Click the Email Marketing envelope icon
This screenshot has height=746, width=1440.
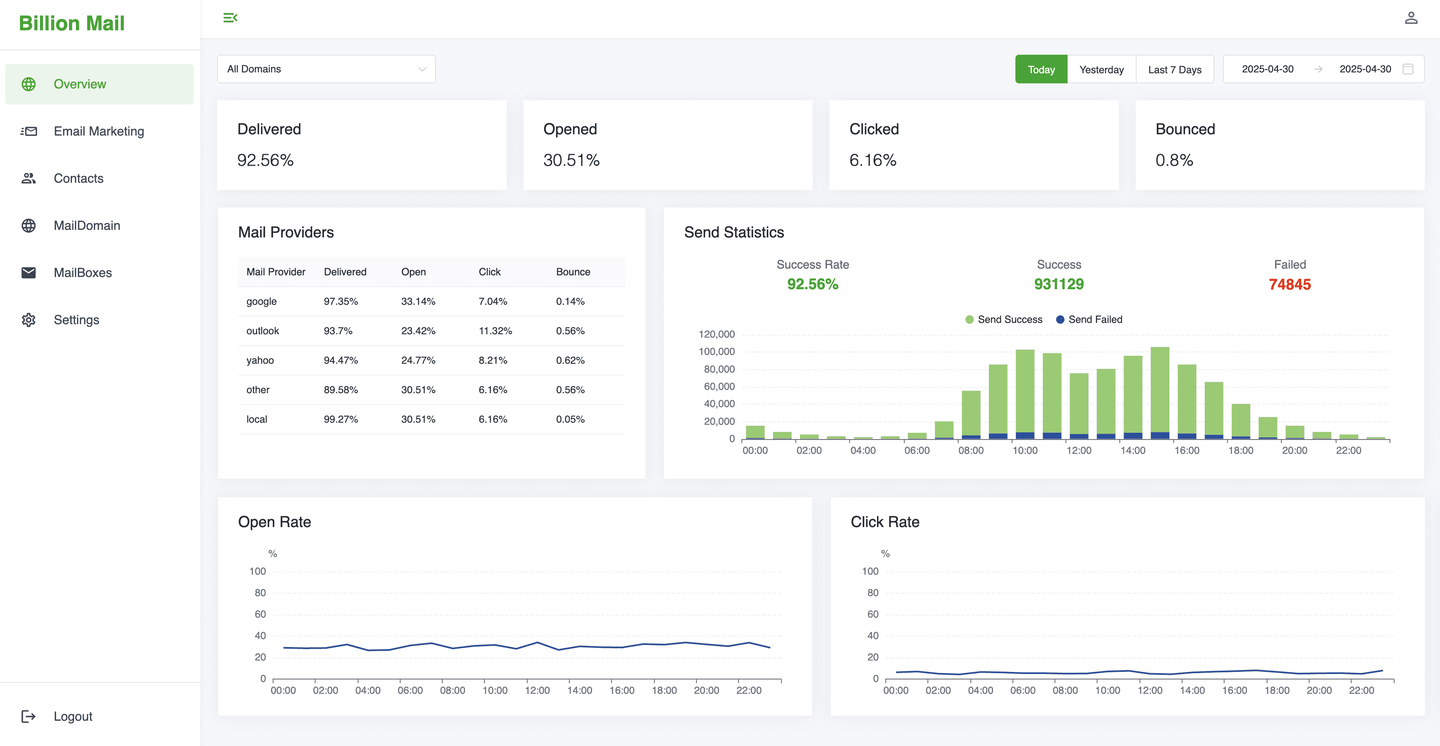point(29,131)
